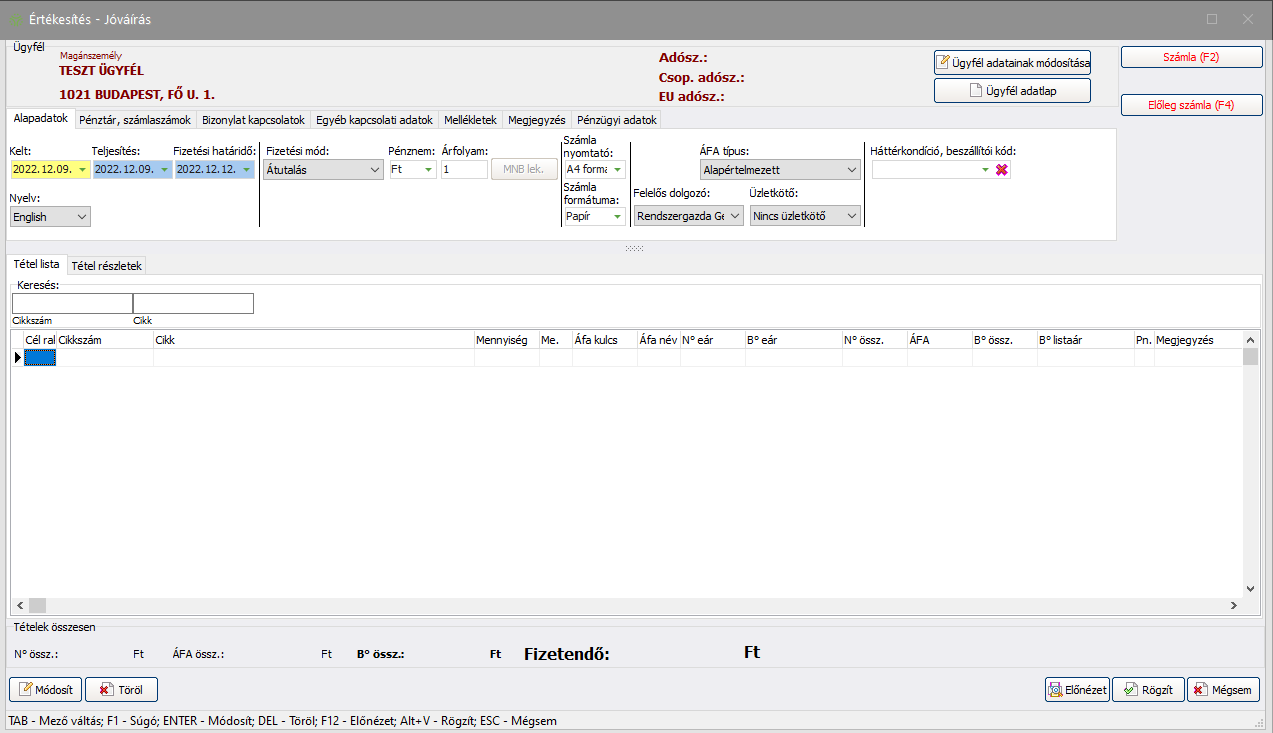1273x733 pixels.
Task: Click the Töröl delete button
Action: 121,690
